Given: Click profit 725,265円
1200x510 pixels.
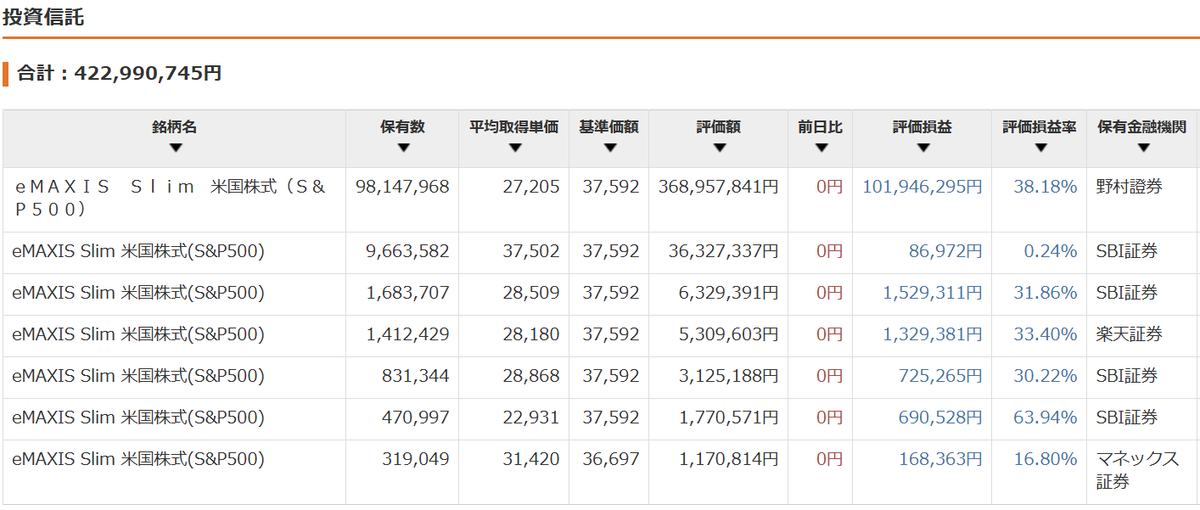Looking at the screenshot, I should [x=941, y=376].
